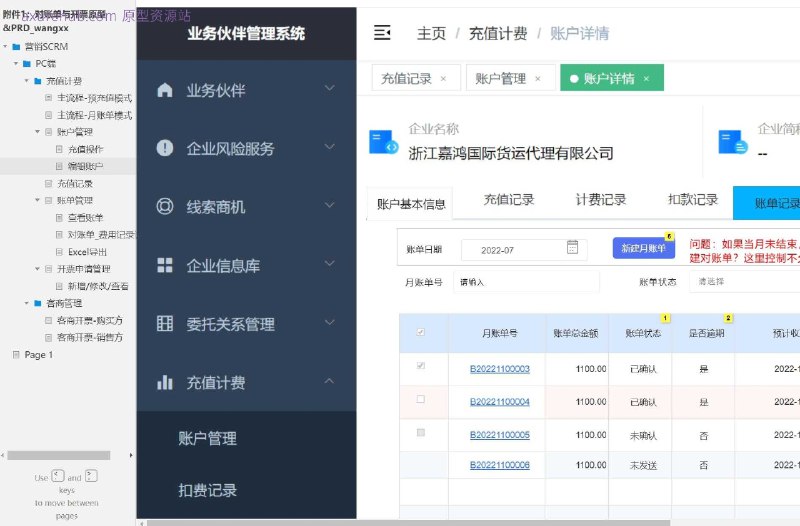Viewport: 800px width, 526px height.
Task: Switch to the 计费记录 tab
Action: [601, 199]
